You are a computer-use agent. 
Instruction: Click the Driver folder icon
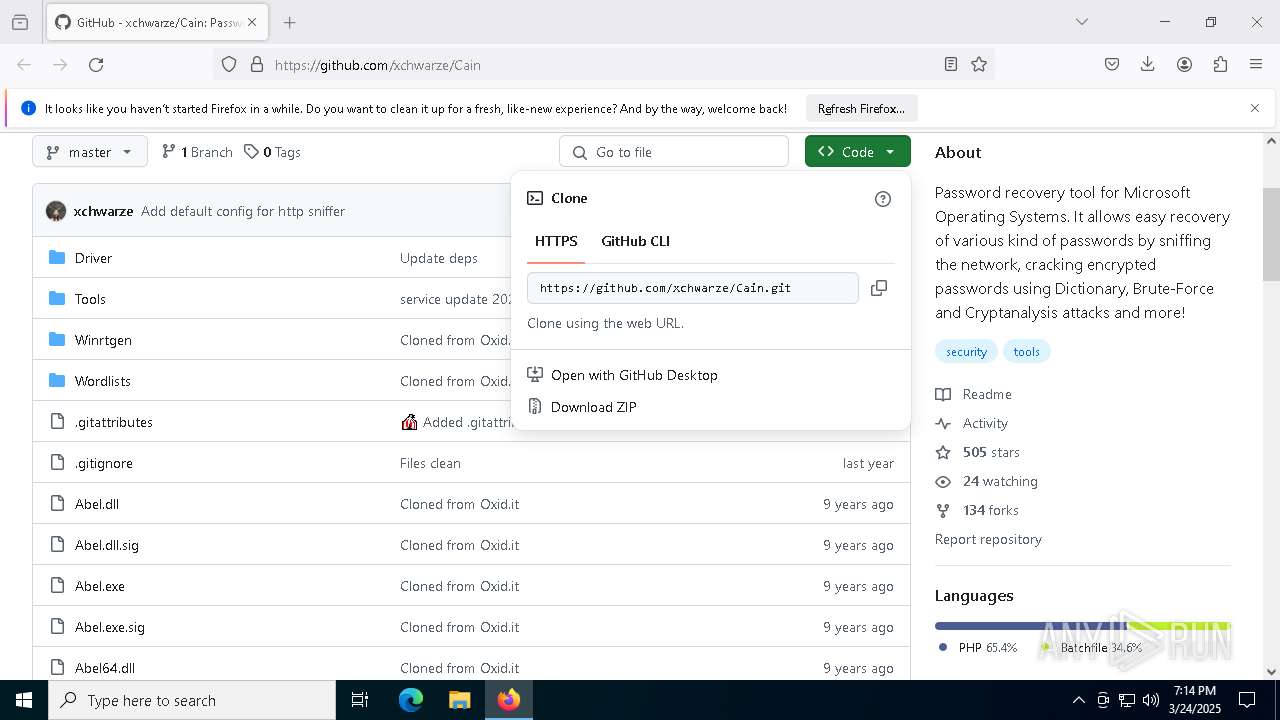coord(57,258)
